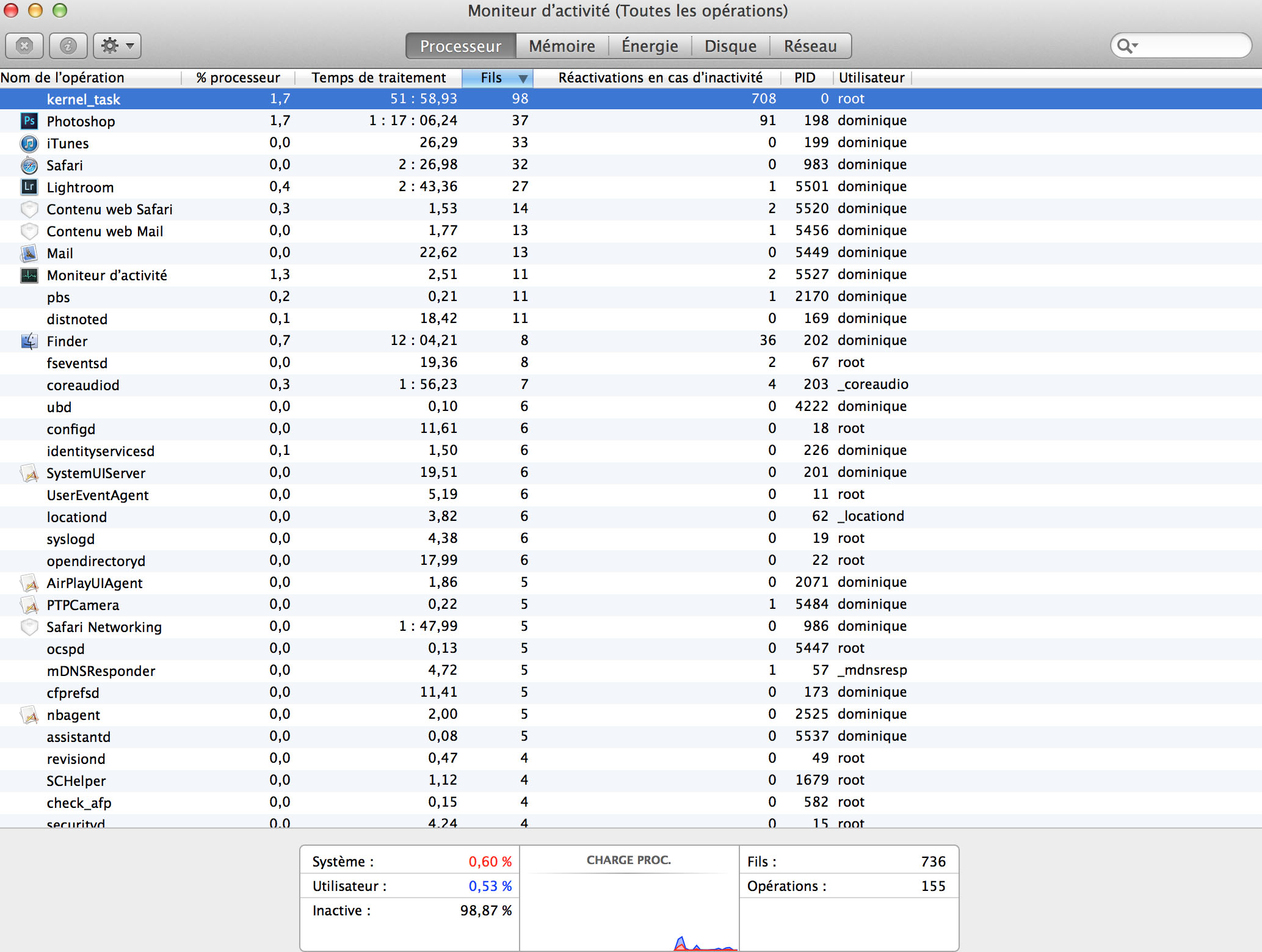Click Finder's PID value 202
The width and height of the screenshot is (1262, 952).
click(816, 340)
